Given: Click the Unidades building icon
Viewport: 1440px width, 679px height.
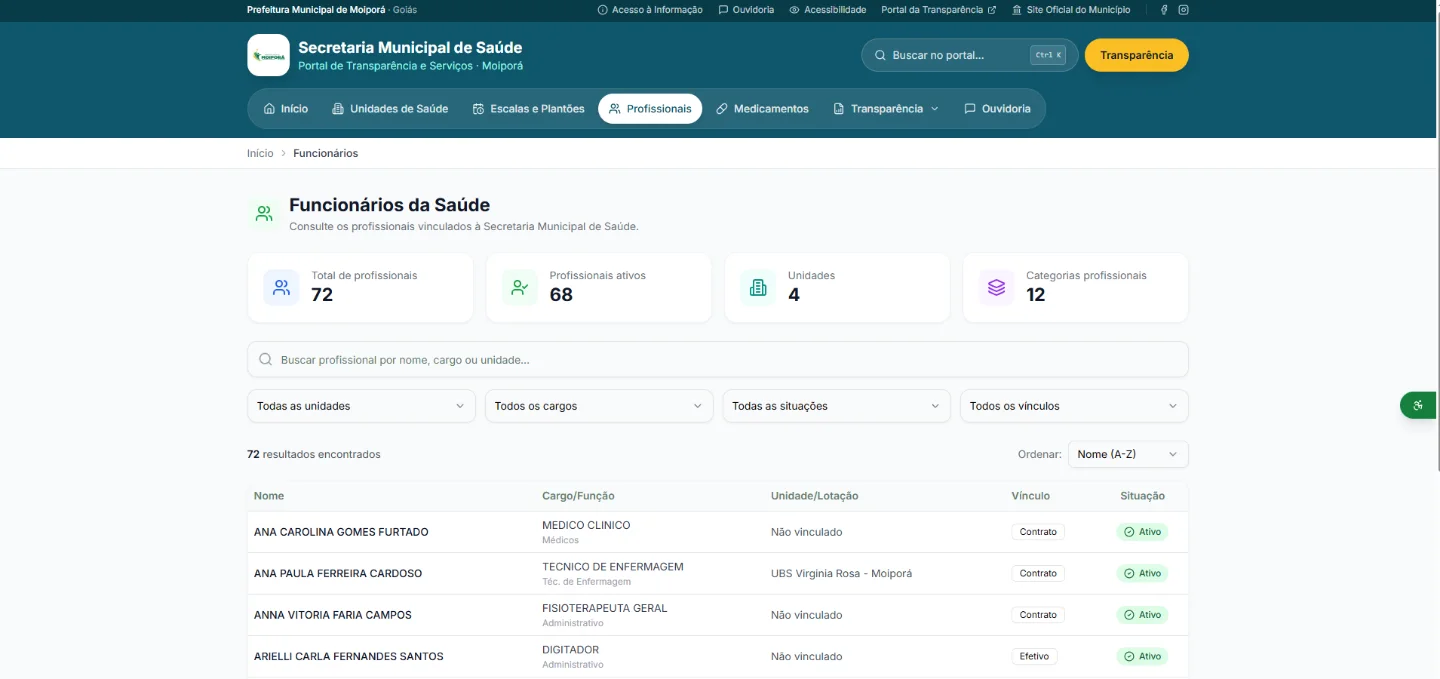Looking at the screenshot, I should click(758, 288).
